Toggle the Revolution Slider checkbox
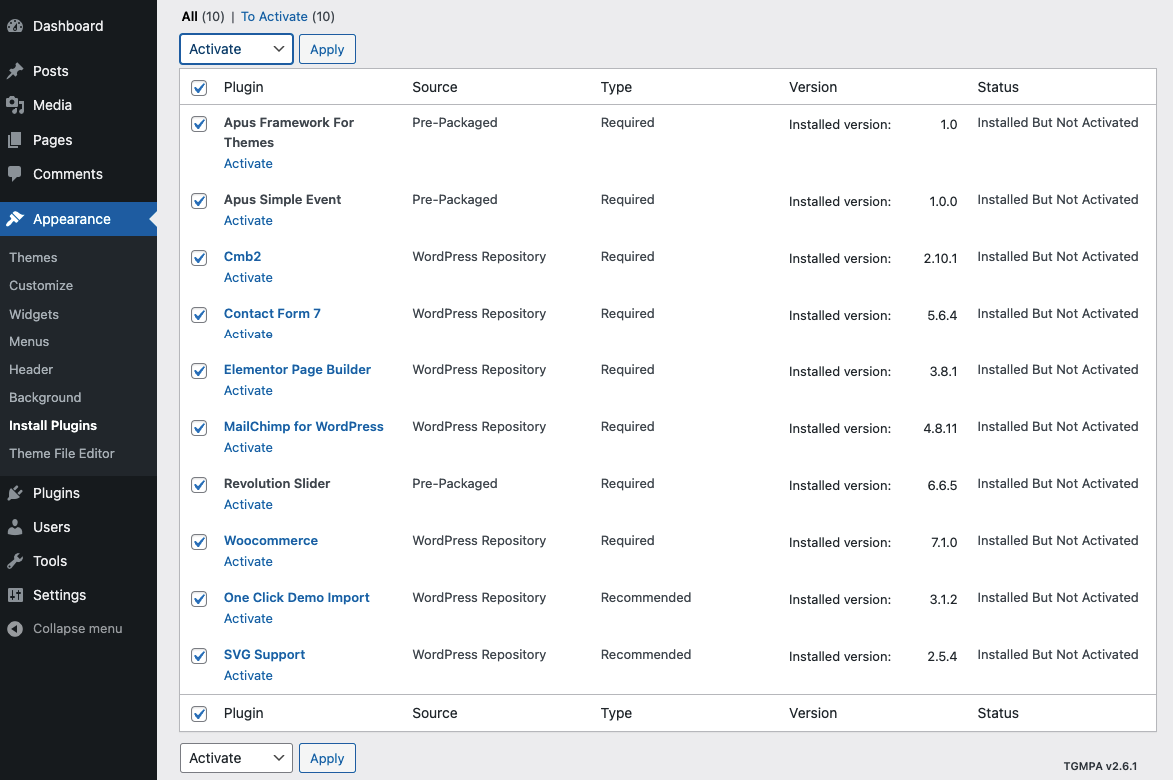The image size is (1173, 780). click(199, 485)
